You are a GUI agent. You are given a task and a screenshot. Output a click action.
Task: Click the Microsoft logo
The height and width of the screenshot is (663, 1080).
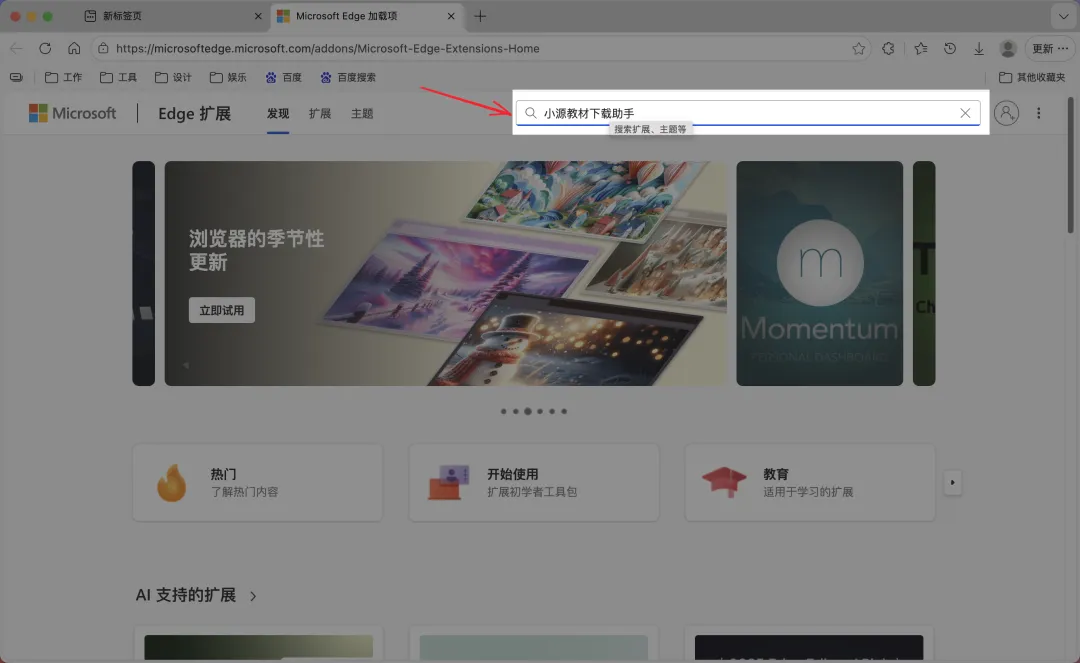click(x=72, y=113)
